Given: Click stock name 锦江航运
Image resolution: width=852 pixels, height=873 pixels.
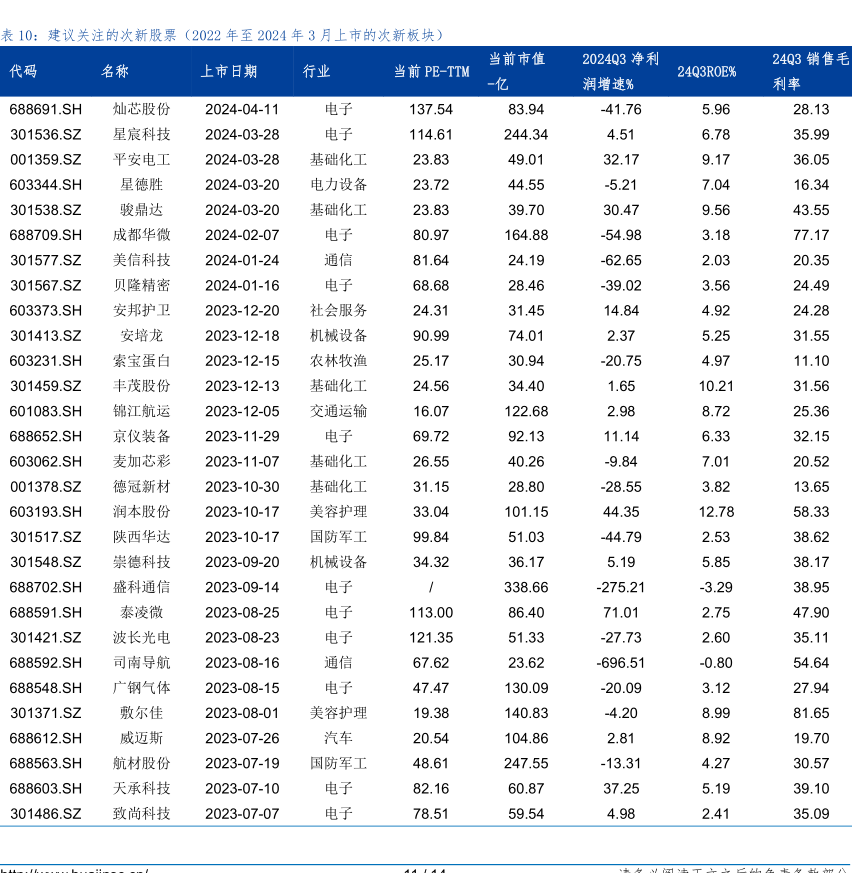Looking at the screenshot, I should [x=141, y=411].
